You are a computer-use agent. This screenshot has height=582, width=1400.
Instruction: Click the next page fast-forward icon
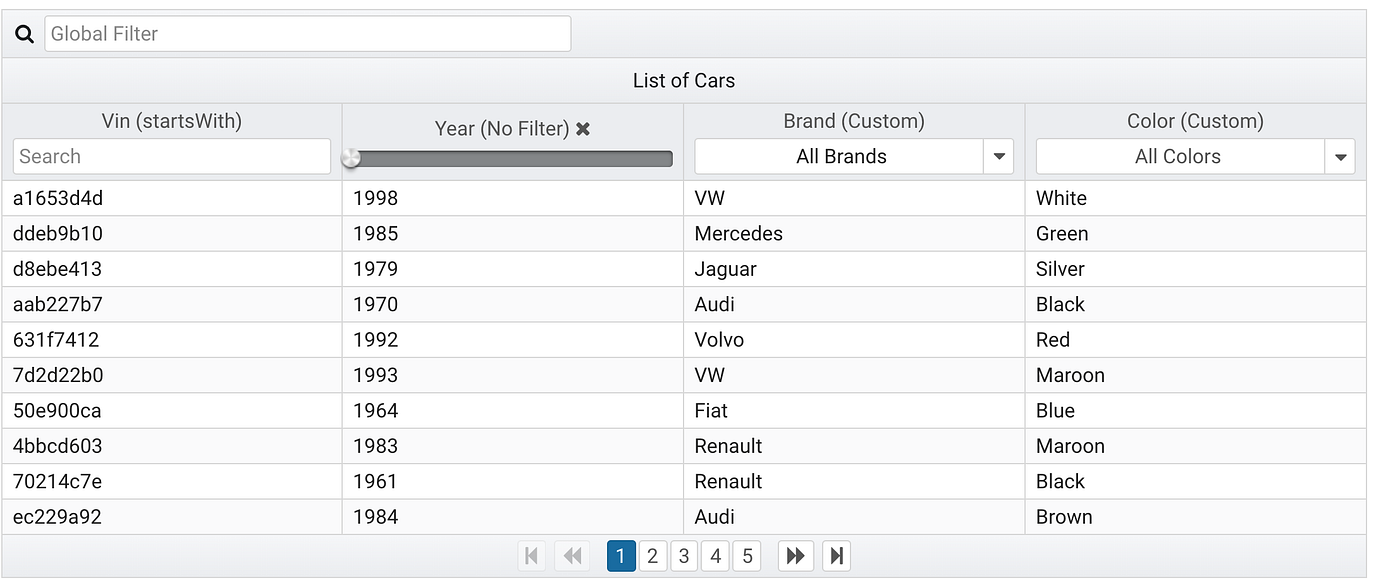(x=795, y=556)
